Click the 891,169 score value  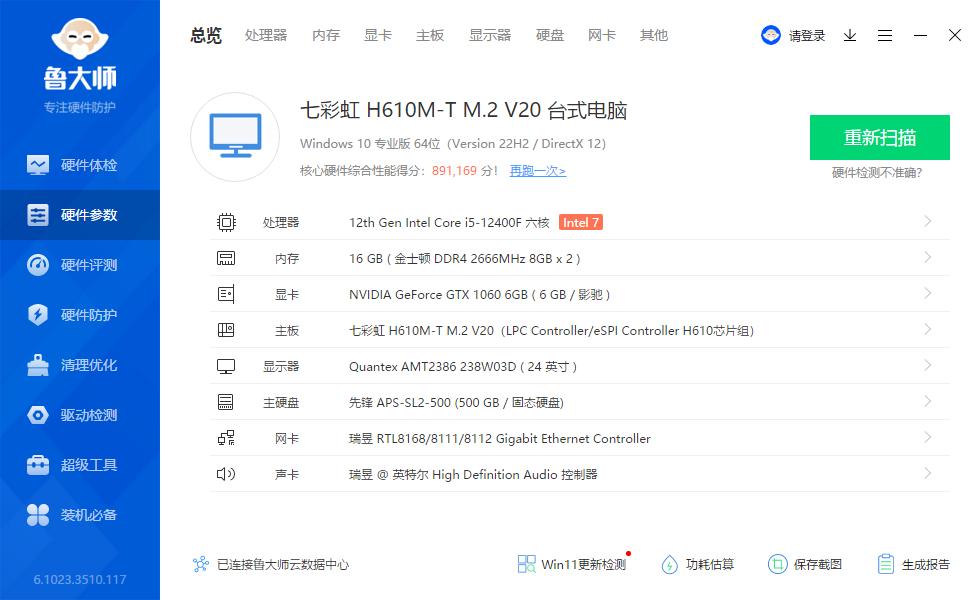pos(454,171)
